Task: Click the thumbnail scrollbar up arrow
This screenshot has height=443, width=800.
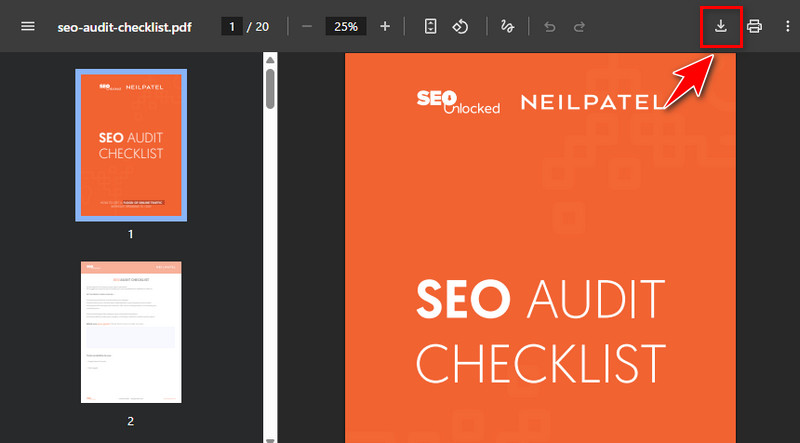Action: coord(269,60)
